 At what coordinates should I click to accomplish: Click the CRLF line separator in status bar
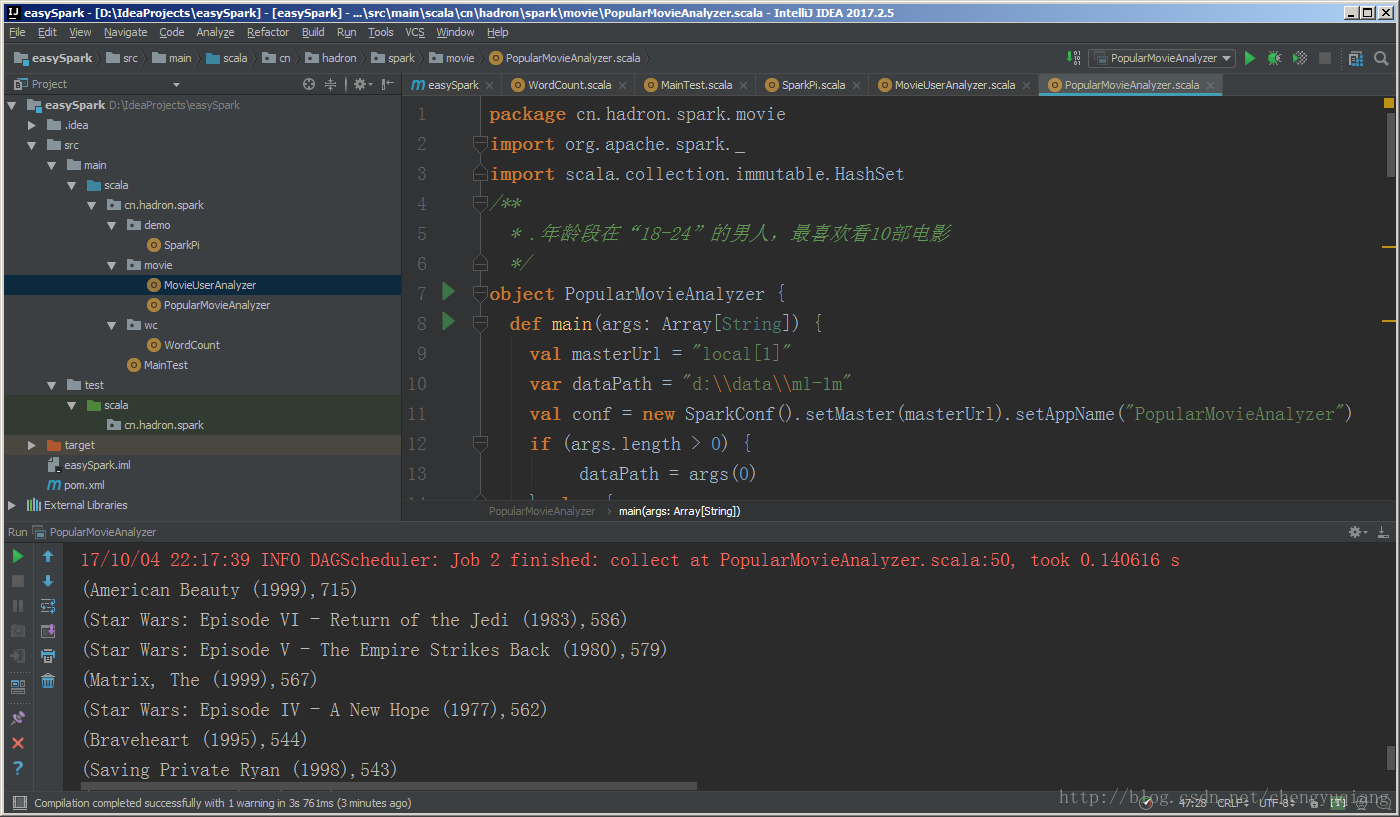point(1232,802)
